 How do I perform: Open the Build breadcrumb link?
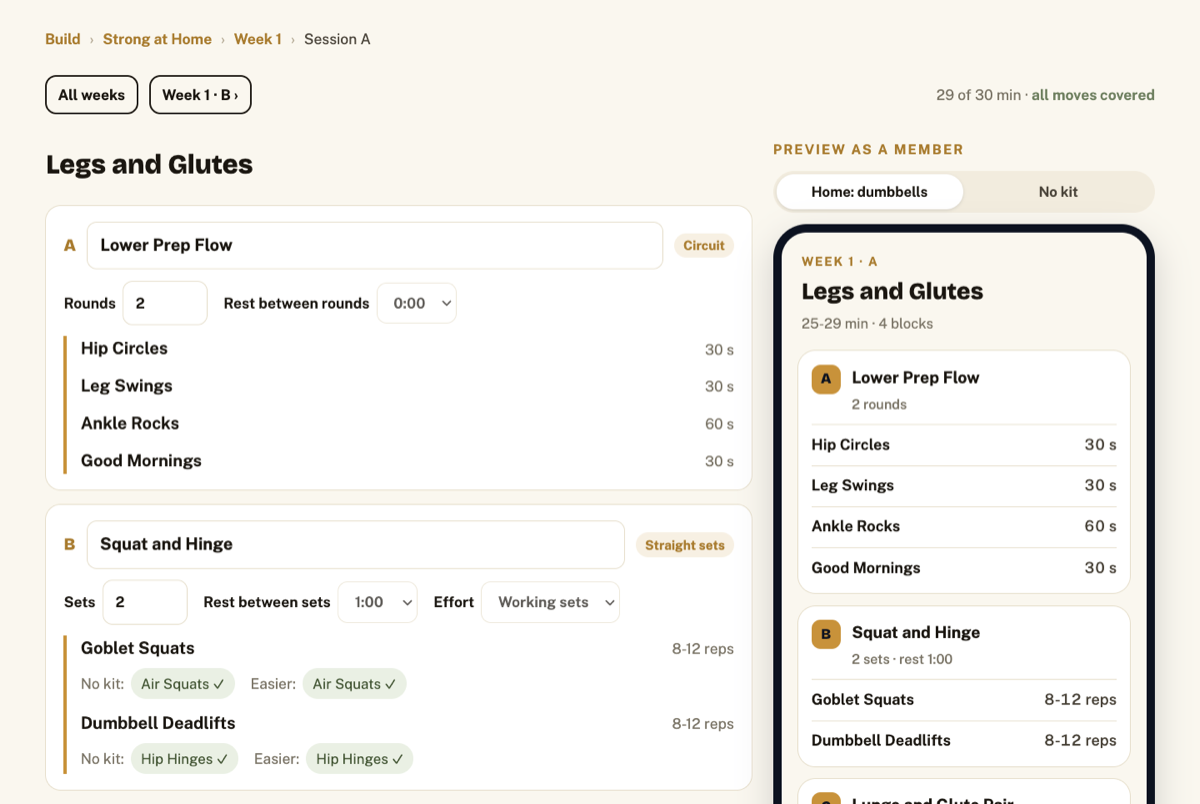click(x=62, y=39)
